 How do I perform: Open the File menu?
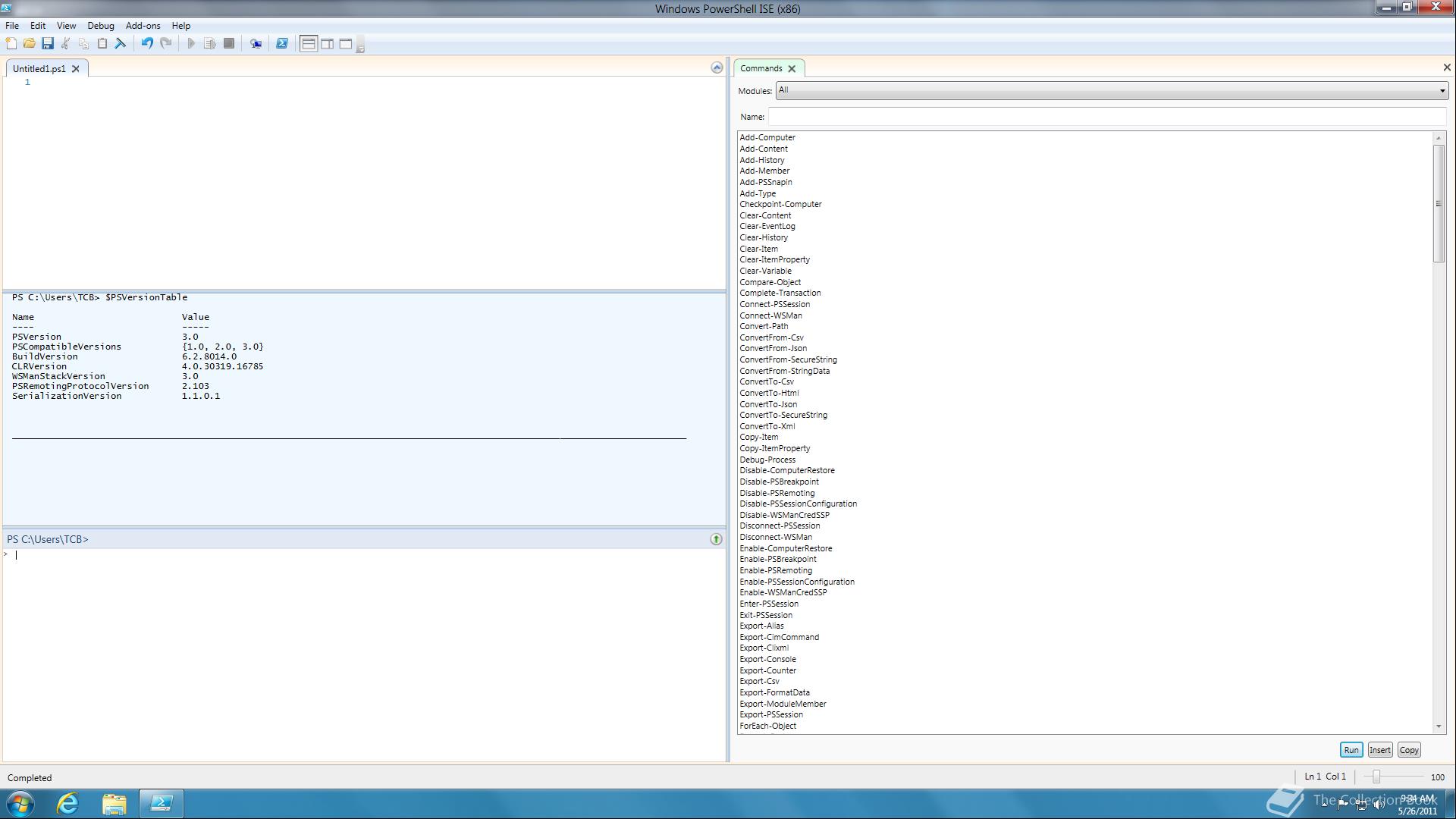(12, 25)
